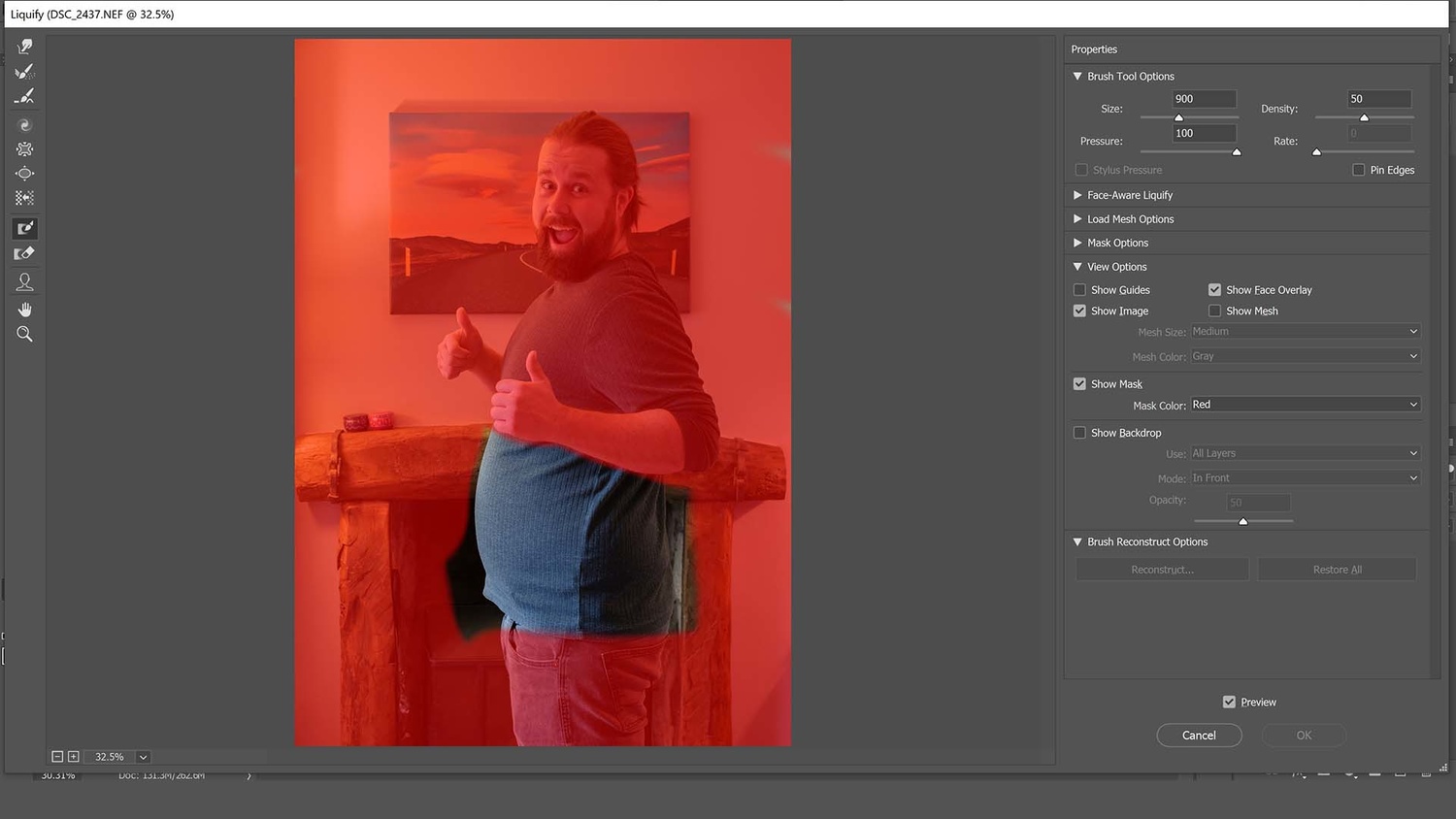
Task: Toggle the Stylus Pressure checkbox
Action: [1081, 170]
